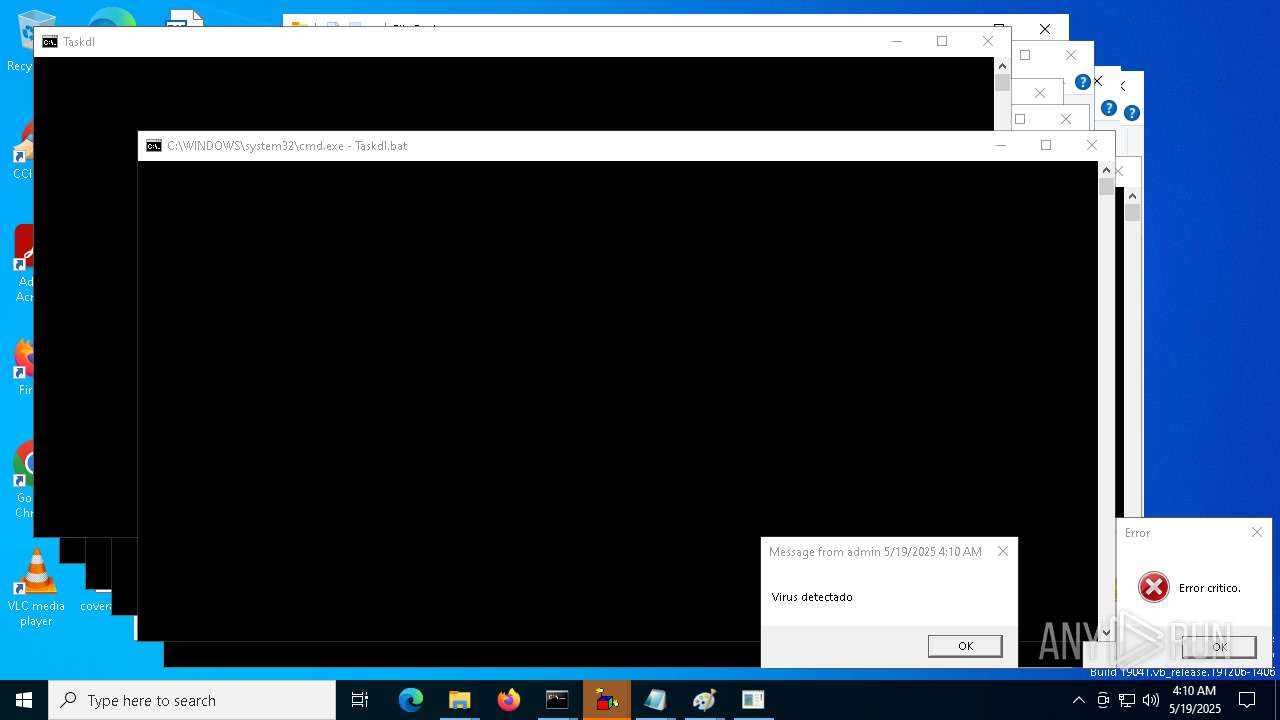The image size is (1280, 720).
Task: Click the paint palette taskbar icon
Action: pyautogui.click(x=704, y=700)
